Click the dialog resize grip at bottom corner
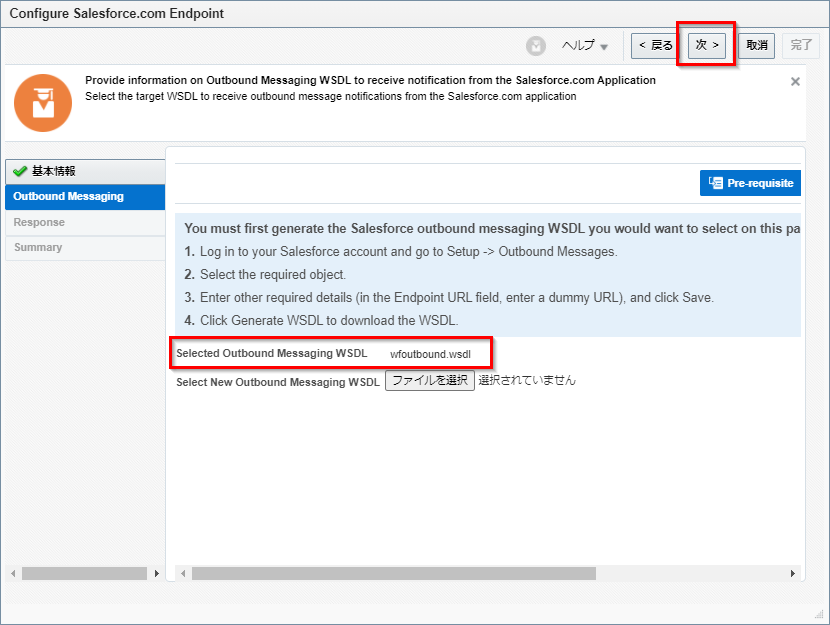Screen dimensions: 830x625 tap(819, 614)
